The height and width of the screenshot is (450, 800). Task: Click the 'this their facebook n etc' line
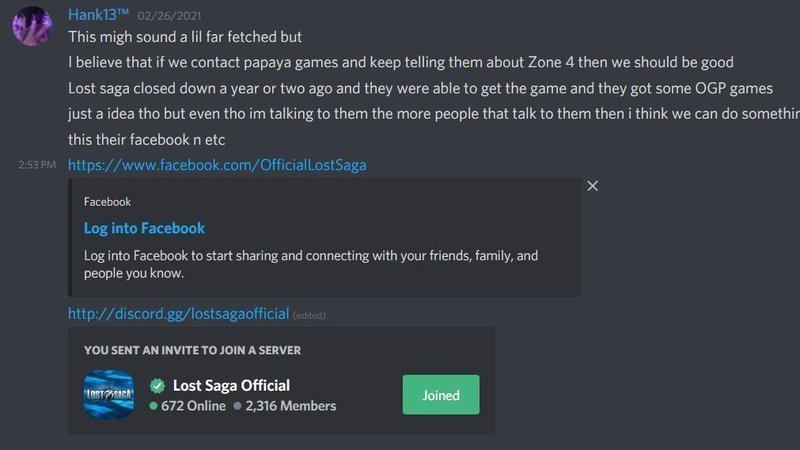148,139
